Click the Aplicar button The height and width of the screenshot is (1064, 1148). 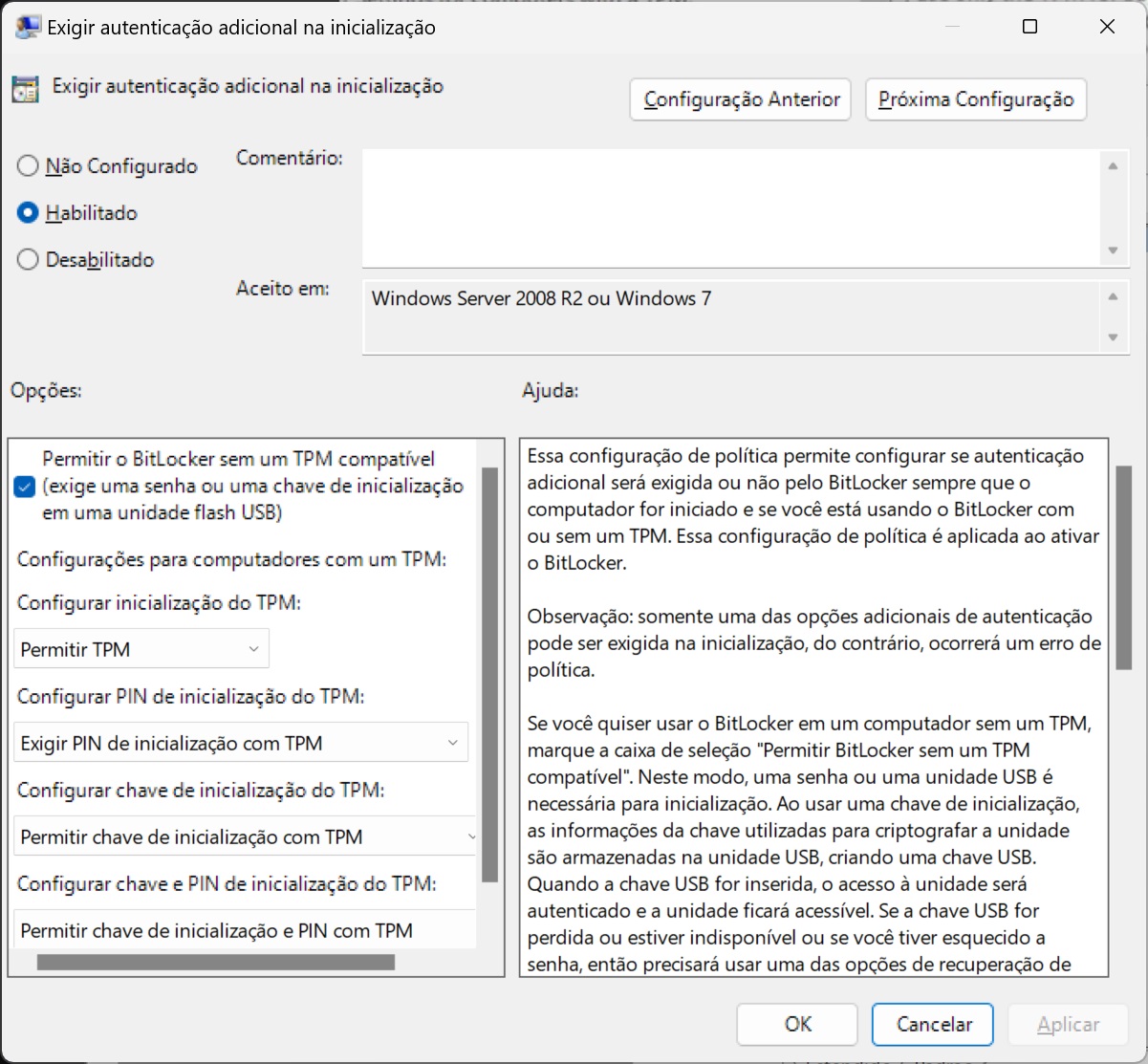click(1069, 1024)
